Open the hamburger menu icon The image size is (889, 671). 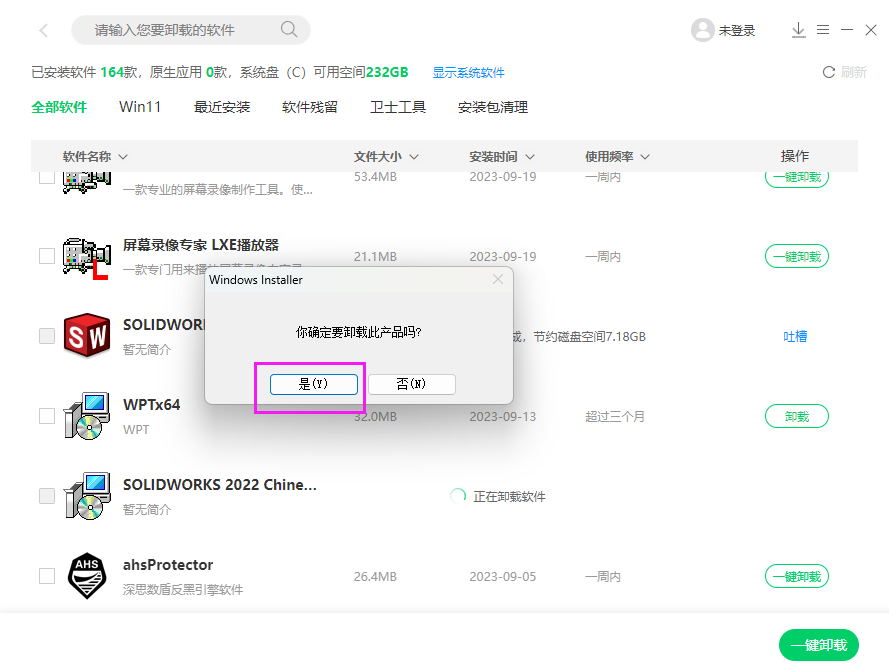[x=823, y=29]
